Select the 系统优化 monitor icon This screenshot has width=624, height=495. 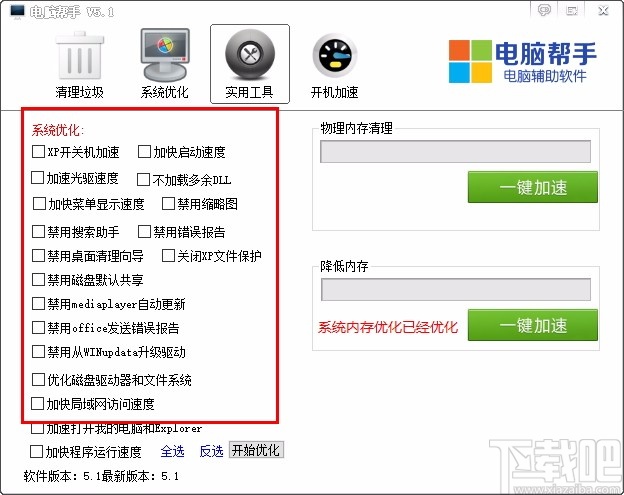coord(165,55)
